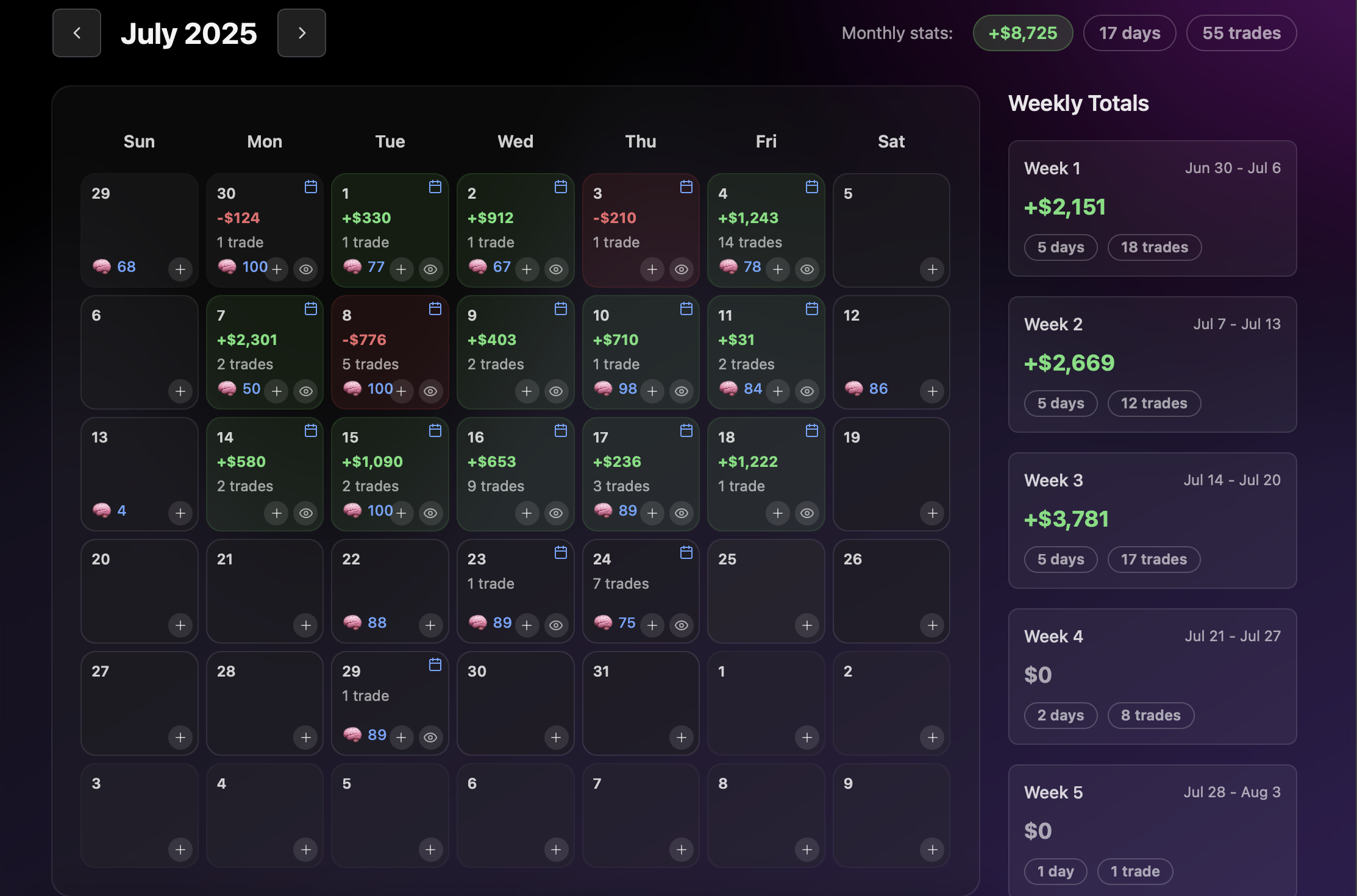Open calendar icon on July 16 cell
Screen dimensions: 1357x896
(561, 430)
